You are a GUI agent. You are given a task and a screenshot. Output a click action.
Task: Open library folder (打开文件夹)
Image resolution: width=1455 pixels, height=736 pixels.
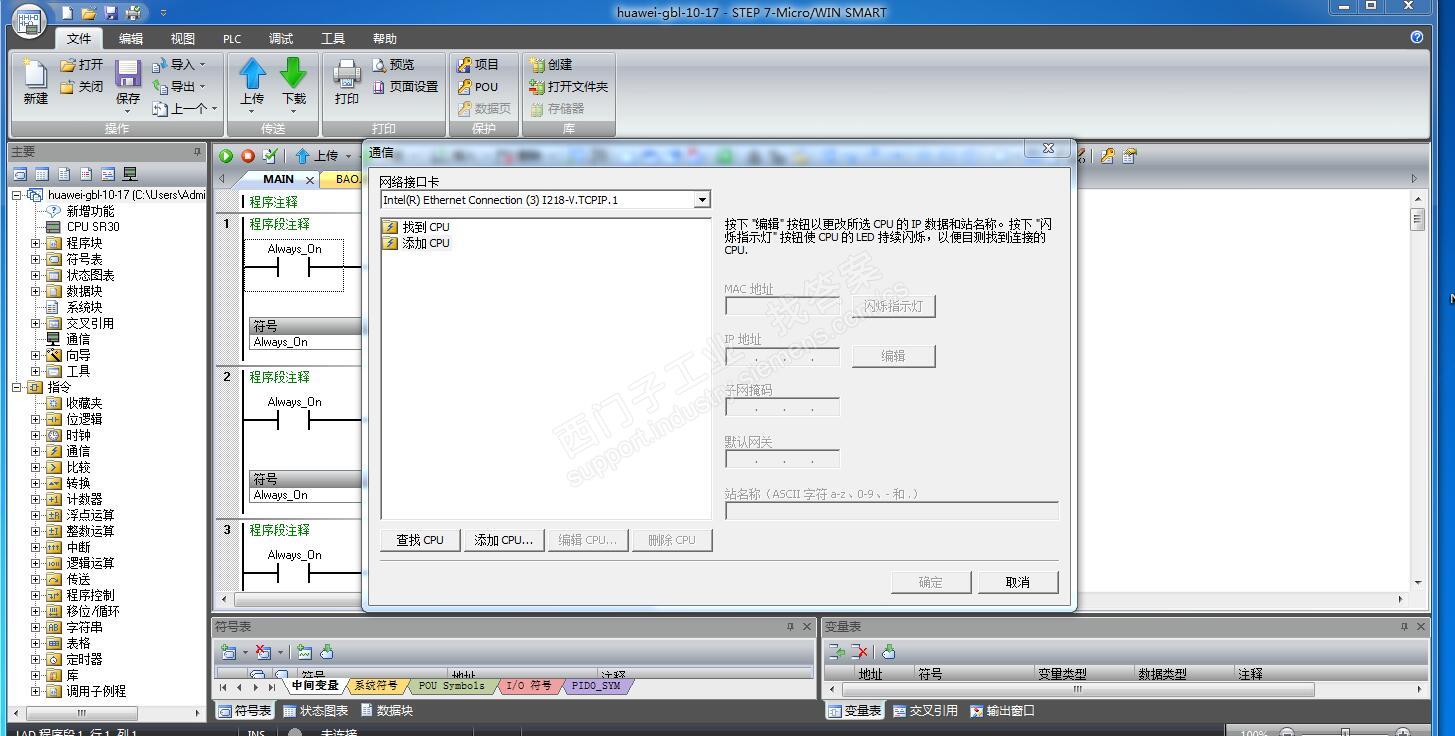(x=568, y=86)
